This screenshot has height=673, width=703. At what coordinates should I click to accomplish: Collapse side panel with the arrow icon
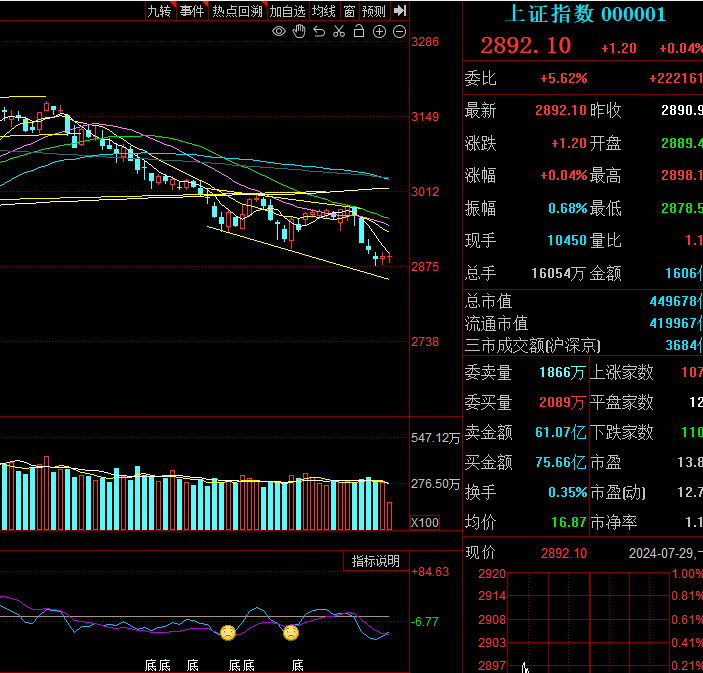click(x=399, y=11)
